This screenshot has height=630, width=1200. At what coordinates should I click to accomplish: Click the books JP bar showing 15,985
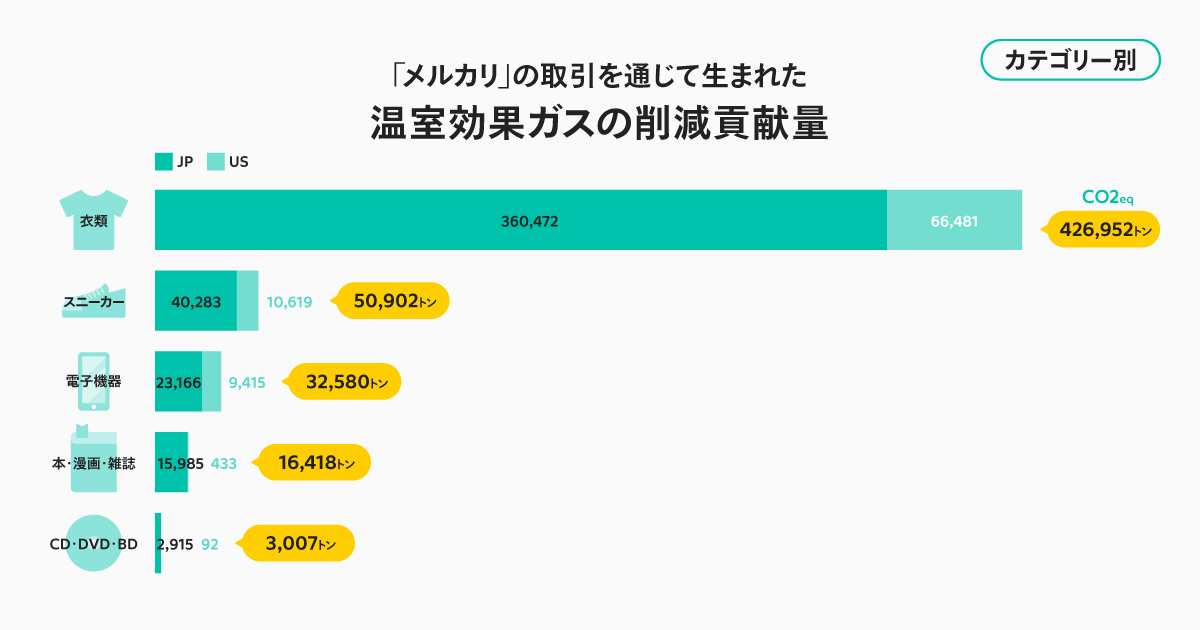point(171,462)
